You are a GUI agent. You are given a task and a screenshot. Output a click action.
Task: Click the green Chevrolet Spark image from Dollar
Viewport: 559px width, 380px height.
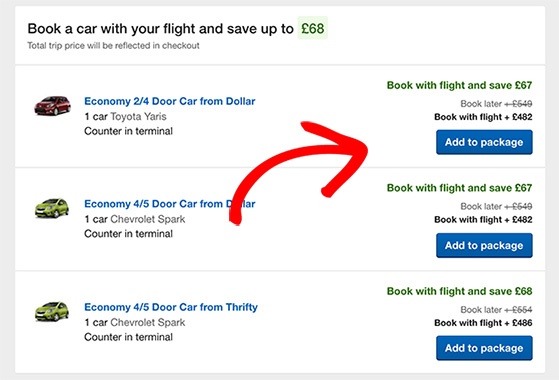pyautogui.click(x=52, y=208)
